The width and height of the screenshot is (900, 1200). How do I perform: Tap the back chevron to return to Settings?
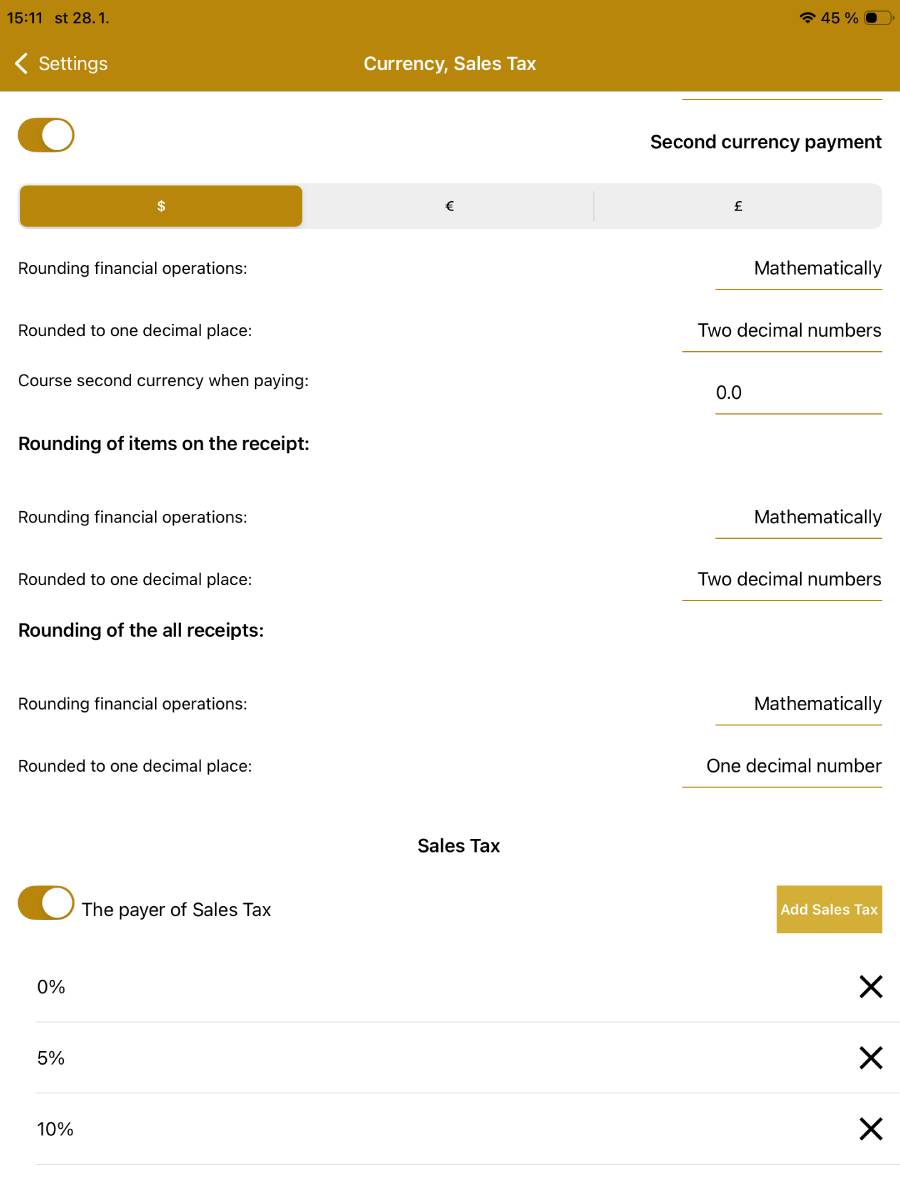point(21,63)
